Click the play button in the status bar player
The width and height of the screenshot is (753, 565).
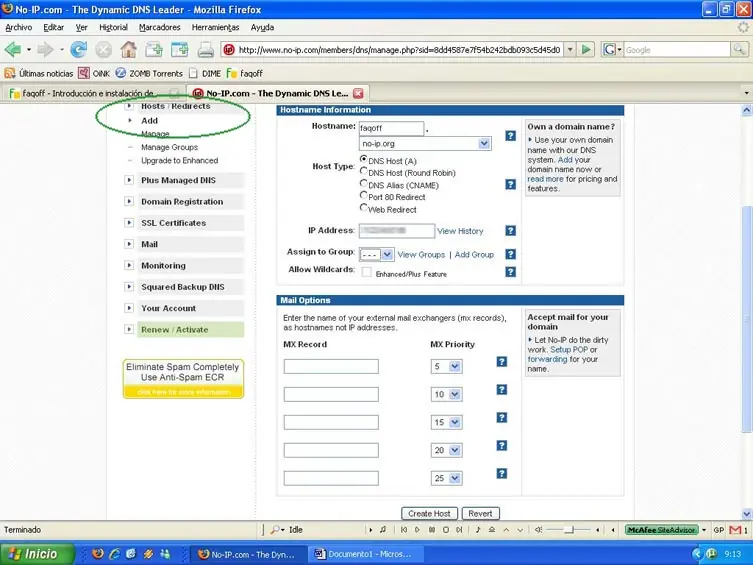pyautogui.click(x=417, y=530)
